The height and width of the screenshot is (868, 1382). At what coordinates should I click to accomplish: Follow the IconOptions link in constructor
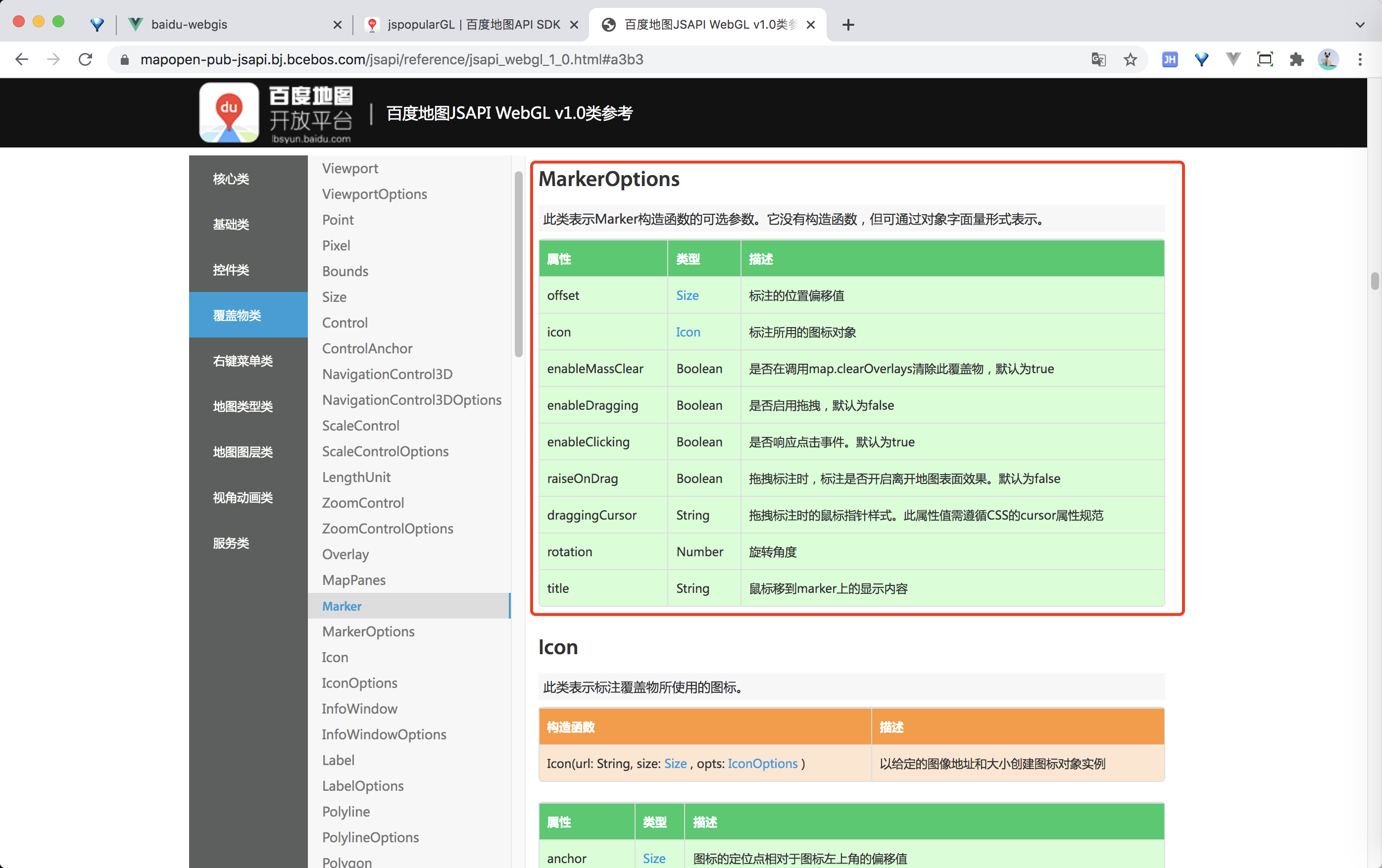pos(762,763)
